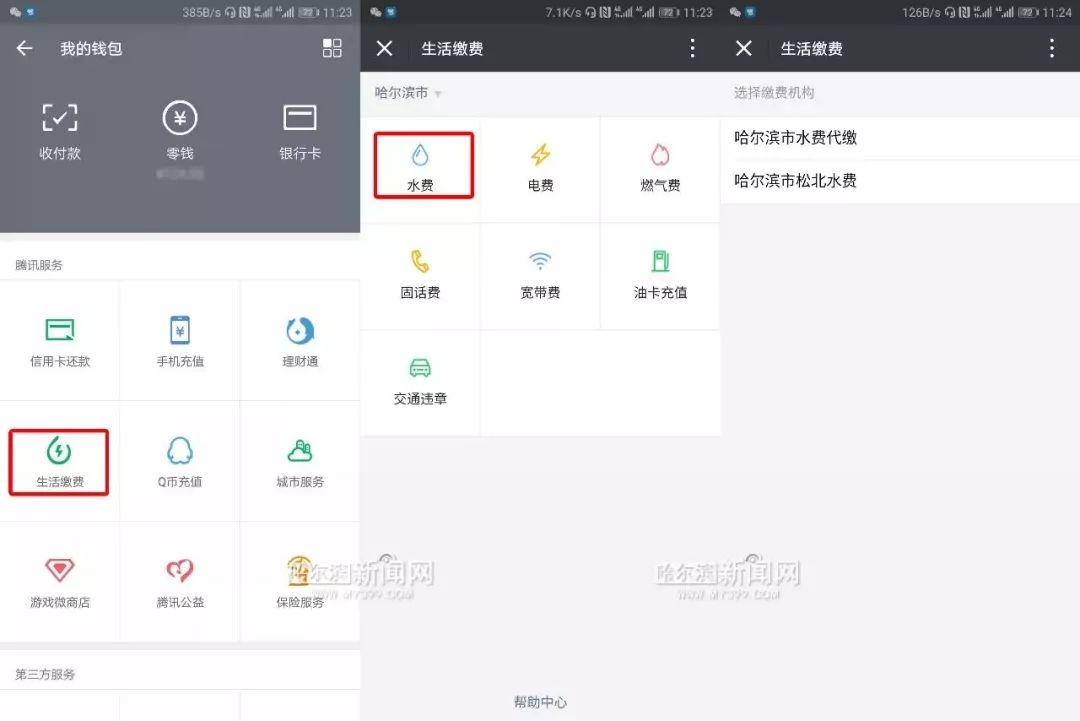This screenshot has height=721, width=1080.
Task: Open the 电费 electricity payment icon
Action: click(540, 165)
